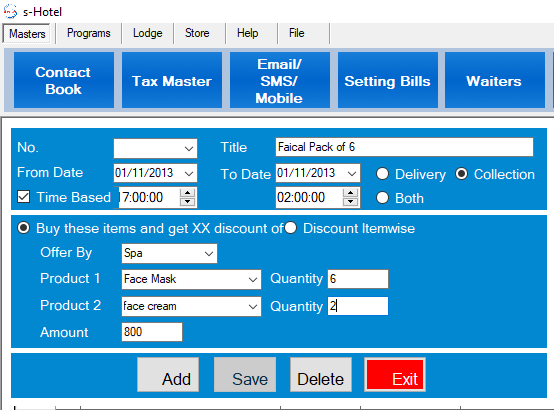This screenshot has height=410, width=554.
Task: Select the Both radio button
Action: coord(382,198)
